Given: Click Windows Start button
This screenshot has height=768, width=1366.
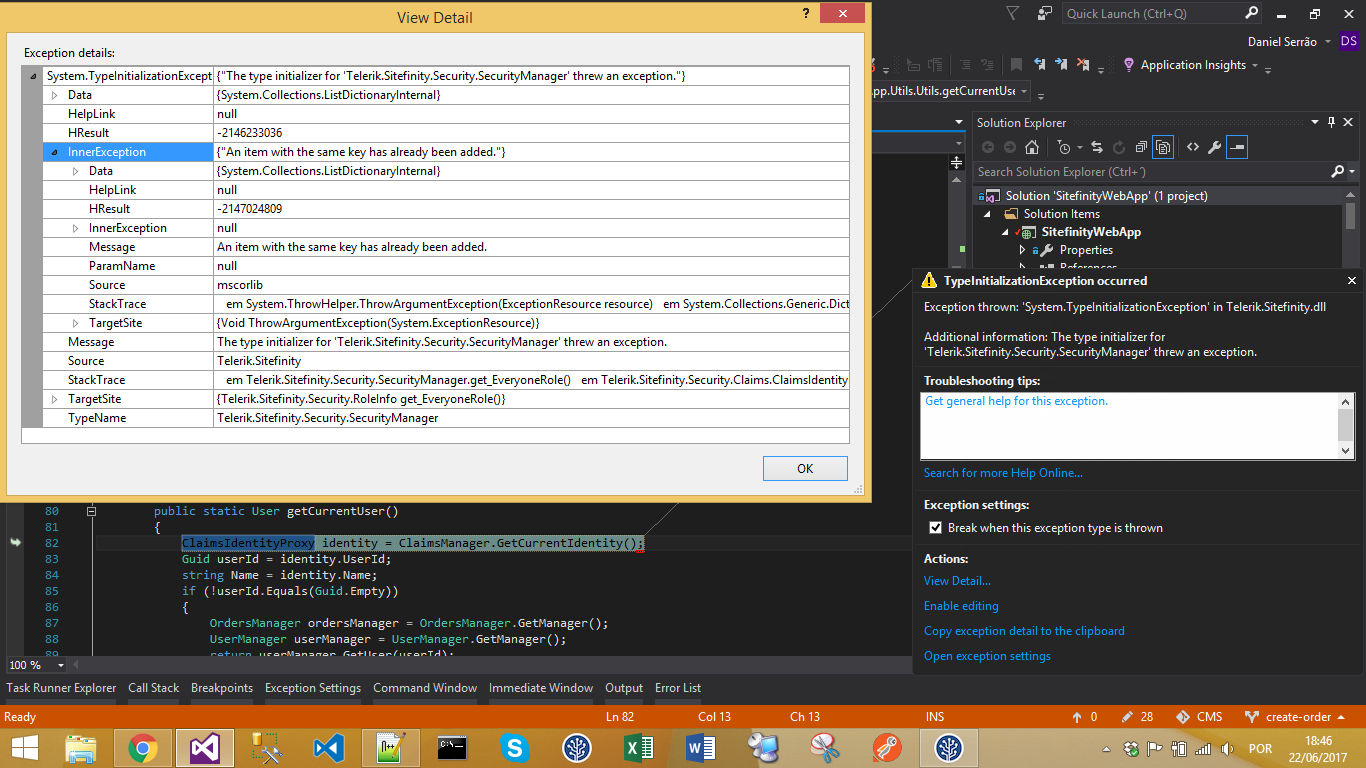Looking at the screenshot, I should (x=24, y=748).
